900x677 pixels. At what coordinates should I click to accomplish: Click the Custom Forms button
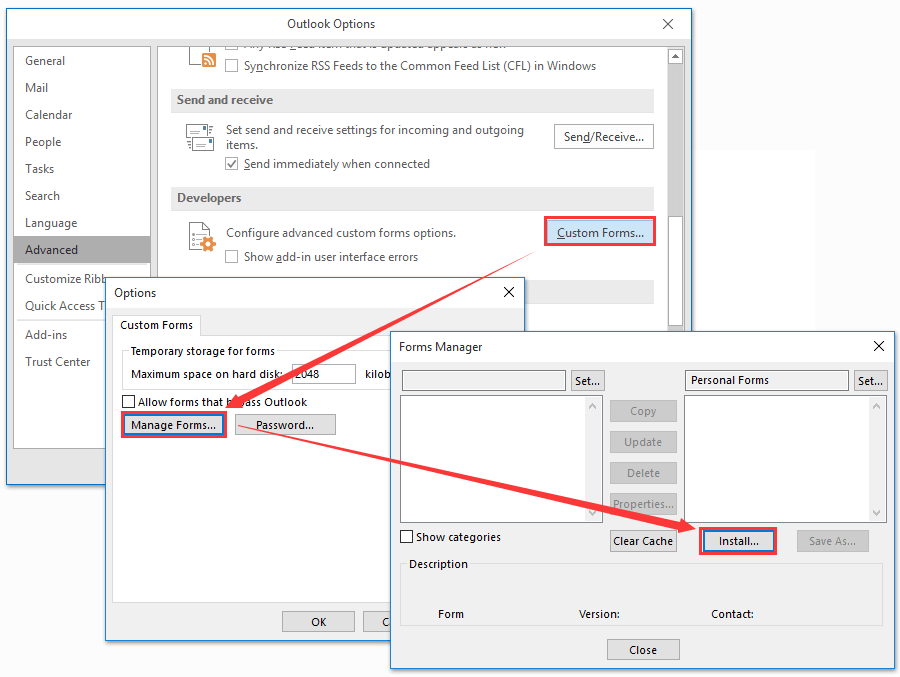[599, 230]
